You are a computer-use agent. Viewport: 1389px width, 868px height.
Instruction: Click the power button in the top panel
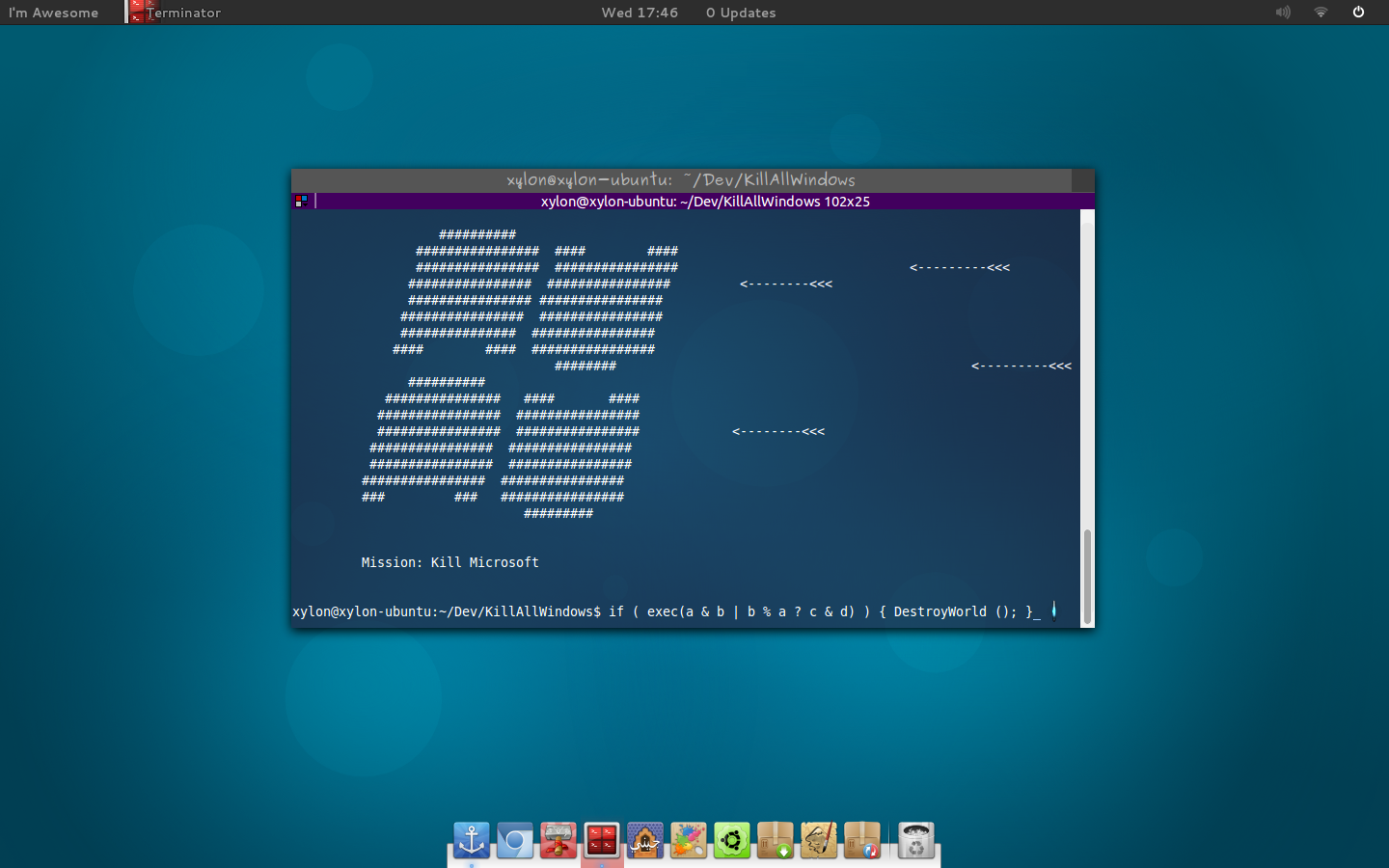click(1358, 13)
